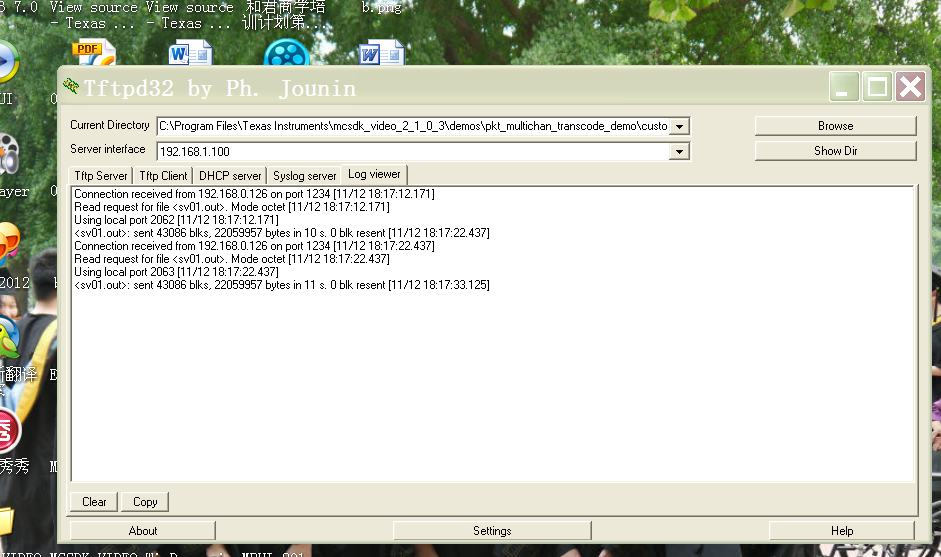
Task: Select log line 'Using local port 2063'
Action: 176,272
